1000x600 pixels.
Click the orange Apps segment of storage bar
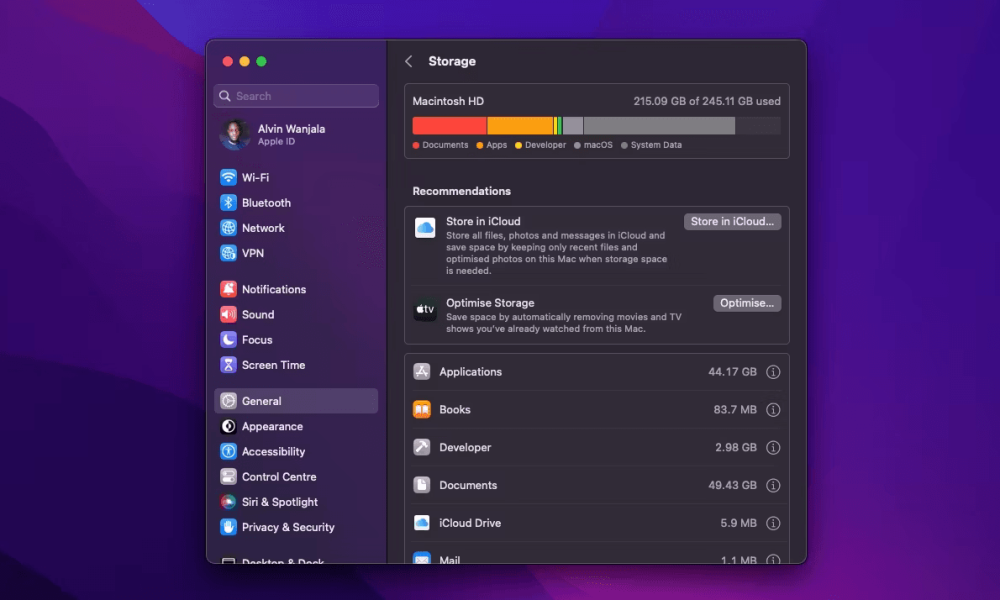coord(520,126)
